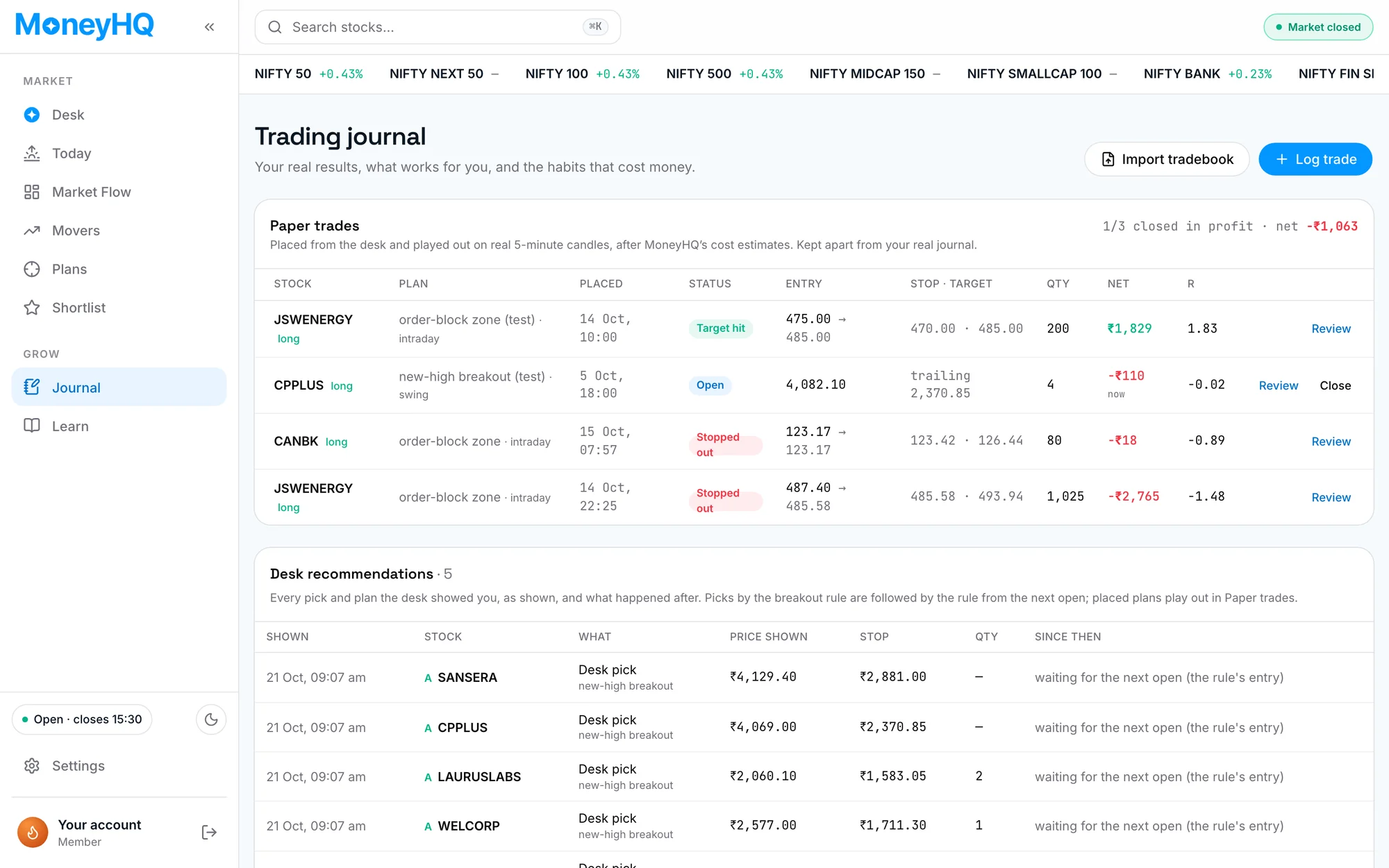
Task: Click the Open status badge for CPPLUS
Action: [710, 385]
